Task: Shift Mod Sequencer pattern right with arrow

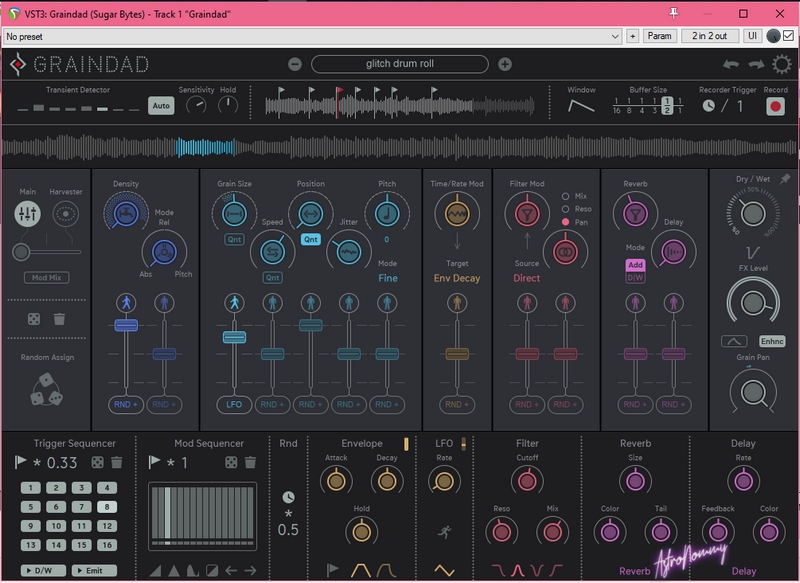Action: point(250,570)
